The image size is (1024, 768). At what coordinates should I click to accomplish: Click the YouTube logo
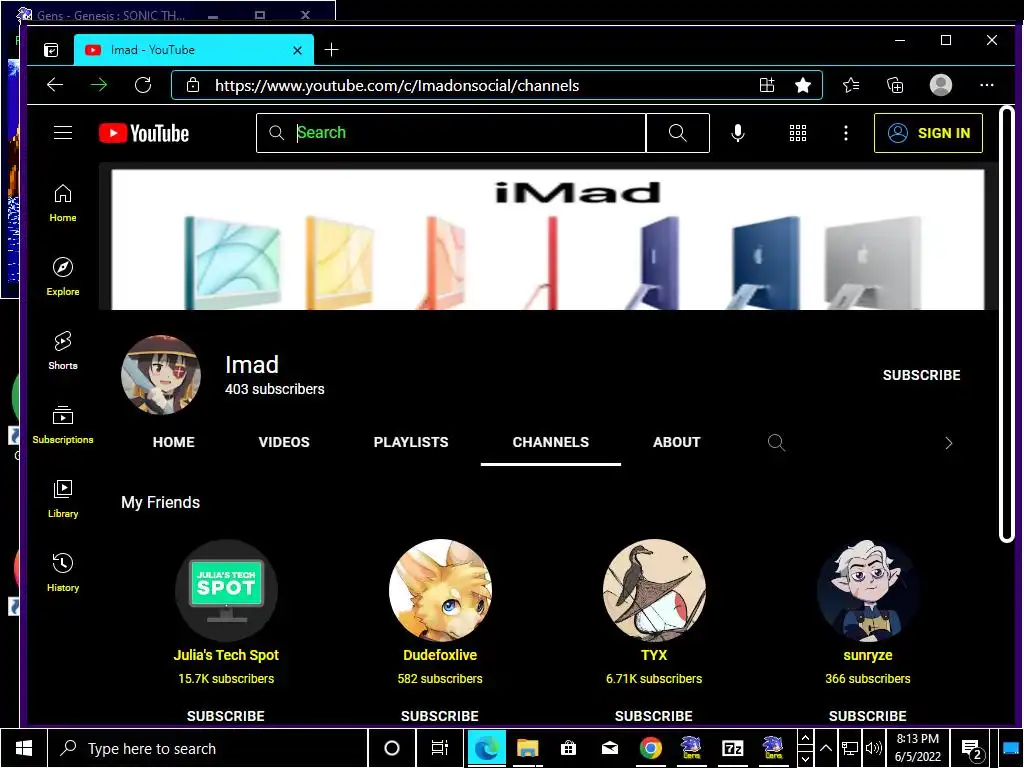point(144,133)
